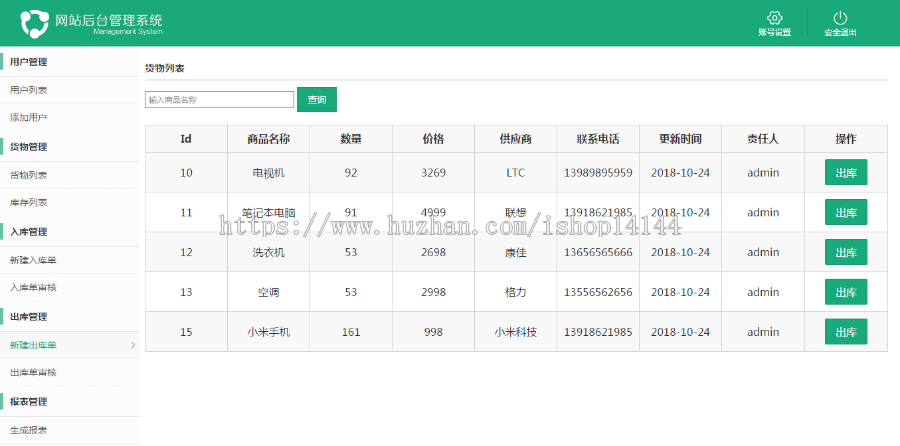Click supplier cell LTC
The height and width of the screenshot is (446, 900).
pos(515,172)
